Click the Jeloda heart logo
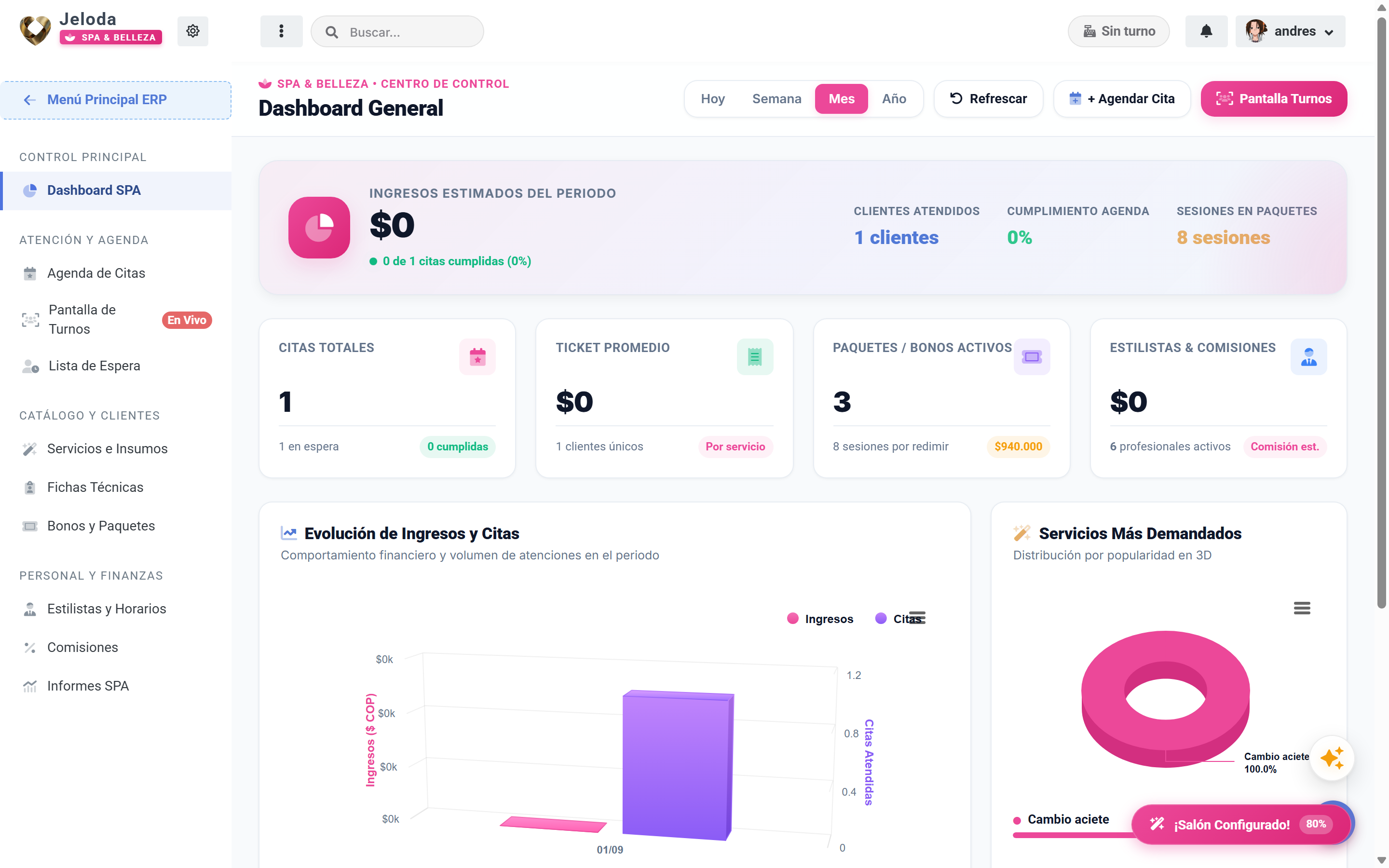 point(35,31)
